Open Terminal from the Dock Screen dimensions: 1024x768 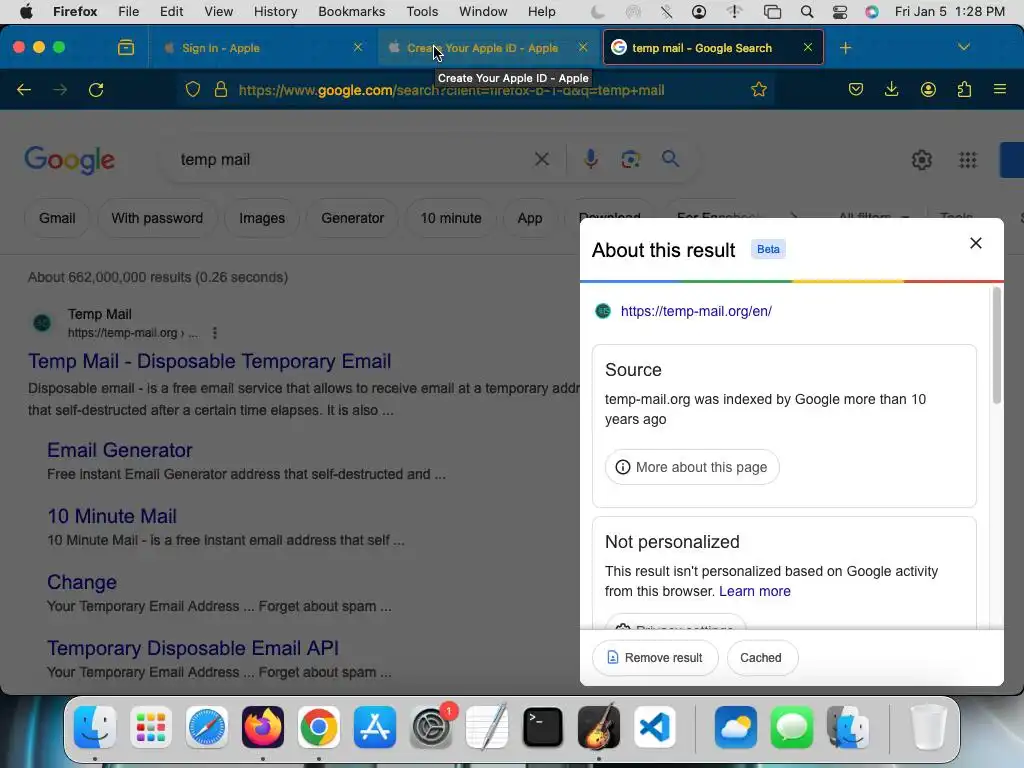point(543,727)
